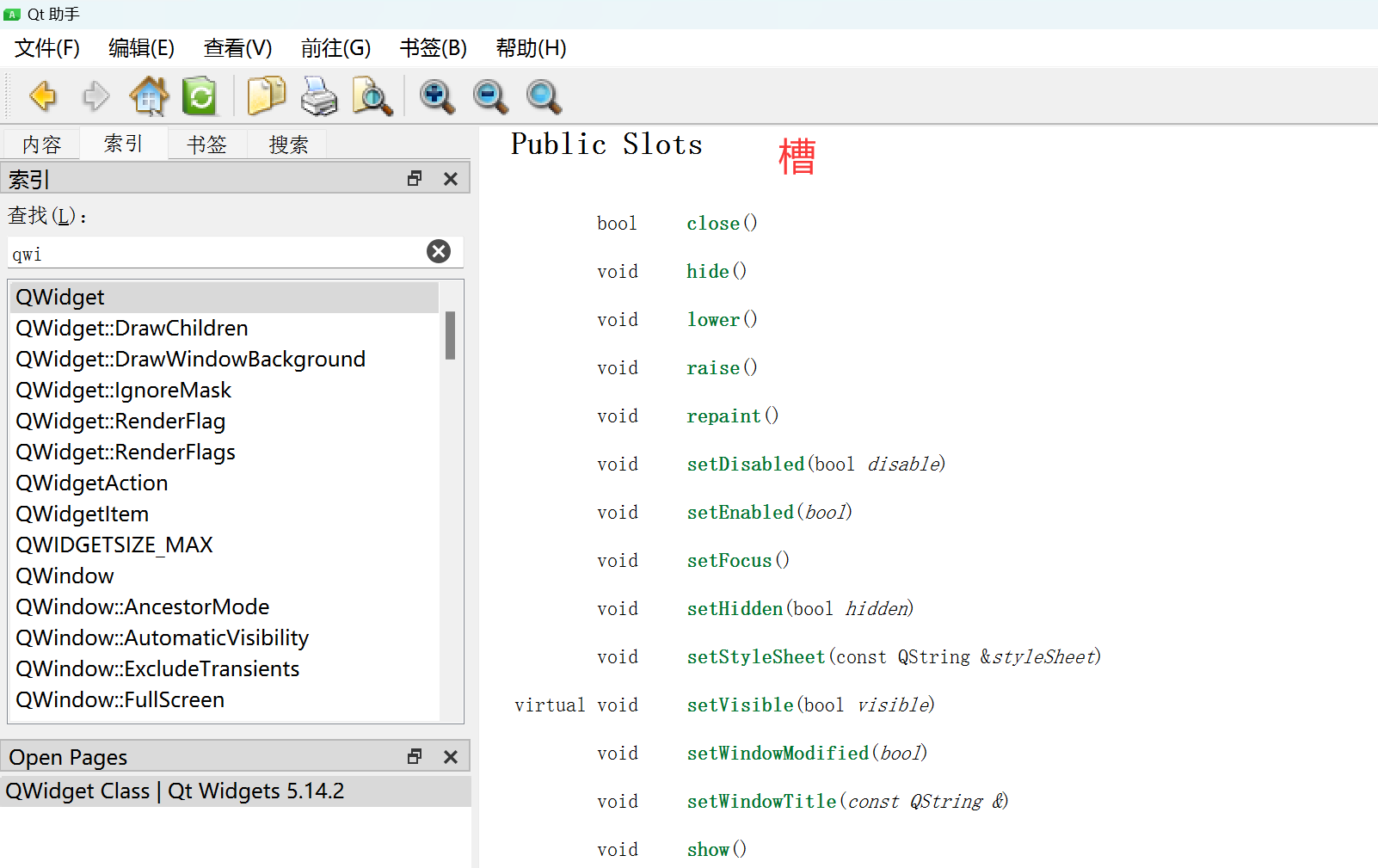The height and width of the screenshot is (868, 1378).
Task: Float the 索引 panel
Action: (415, 178)
